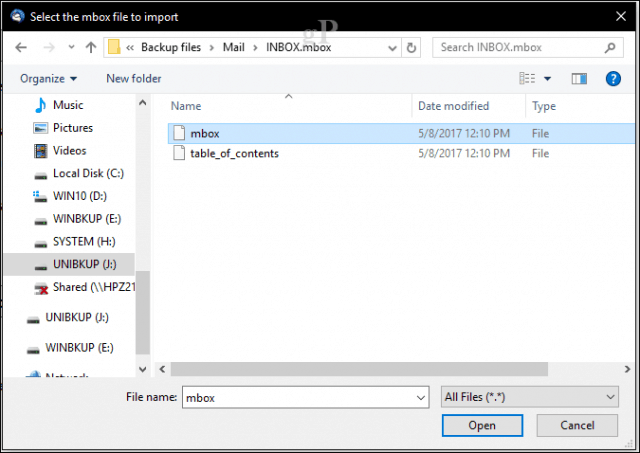Click the Pictures folder icon
Screen dimensions: 640x453
[40, 128]
